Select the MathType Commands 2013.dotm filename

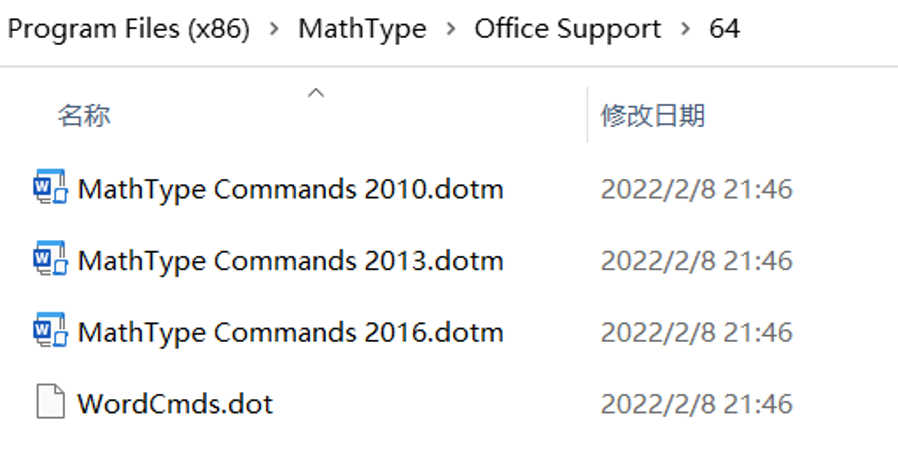[290, 261]
